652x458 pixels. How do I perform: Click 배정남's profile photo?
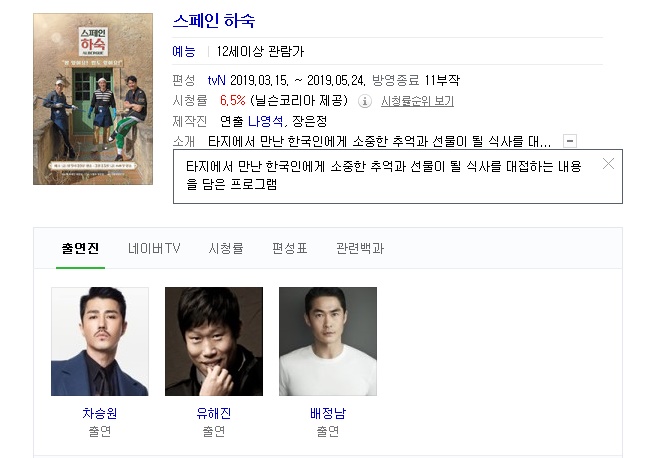[328, 341]
